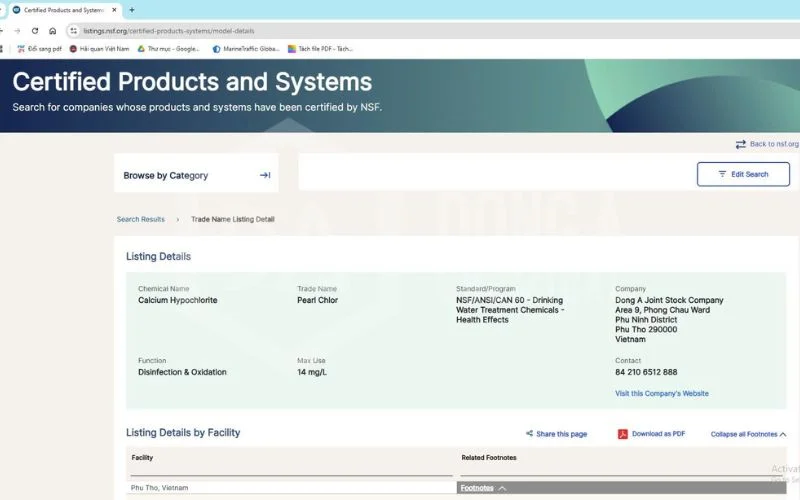Open a new tab with plus icon

pos(132,10)
